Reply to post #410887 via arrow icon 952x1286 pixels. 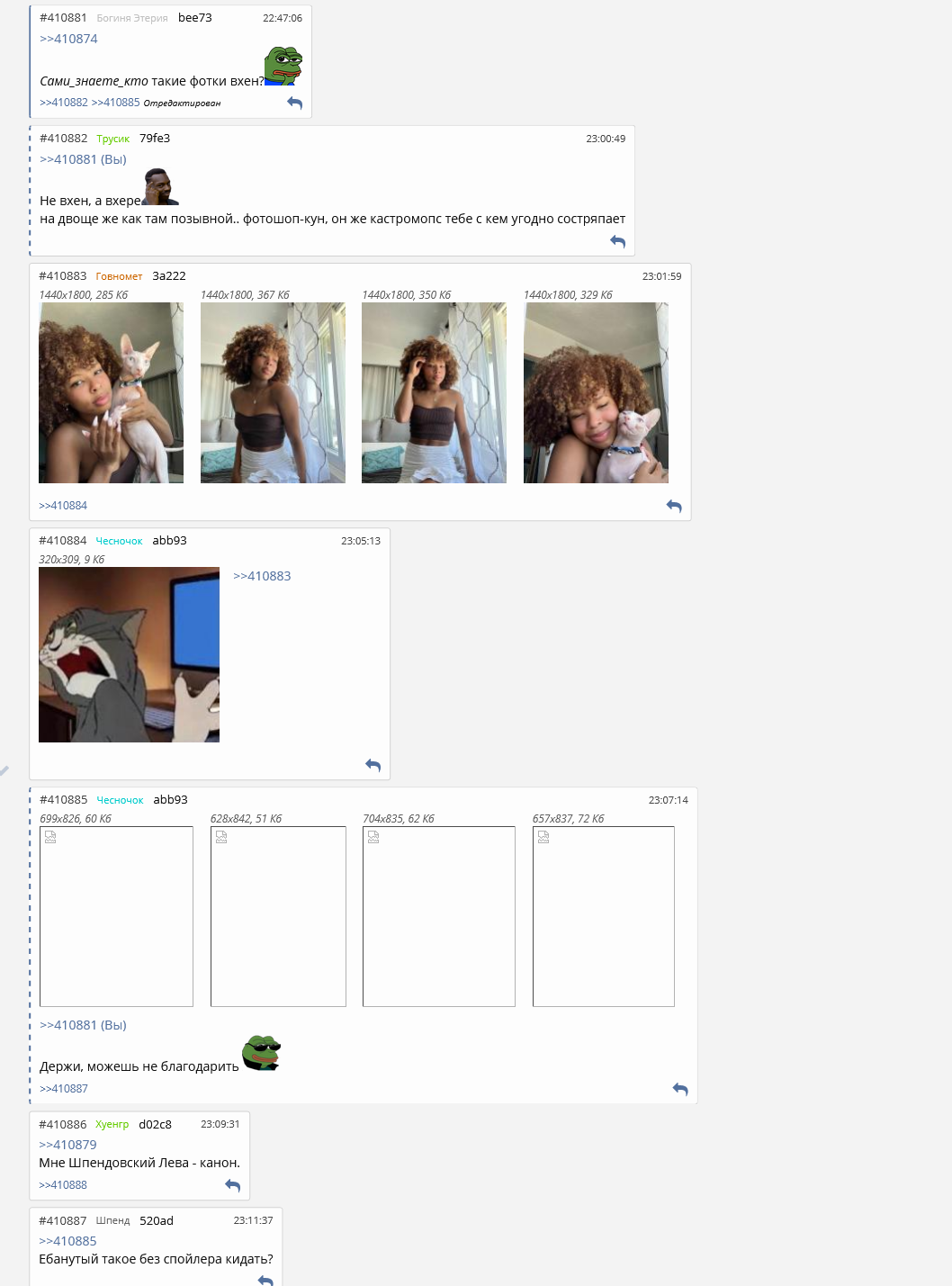(x=265, y=1280)
